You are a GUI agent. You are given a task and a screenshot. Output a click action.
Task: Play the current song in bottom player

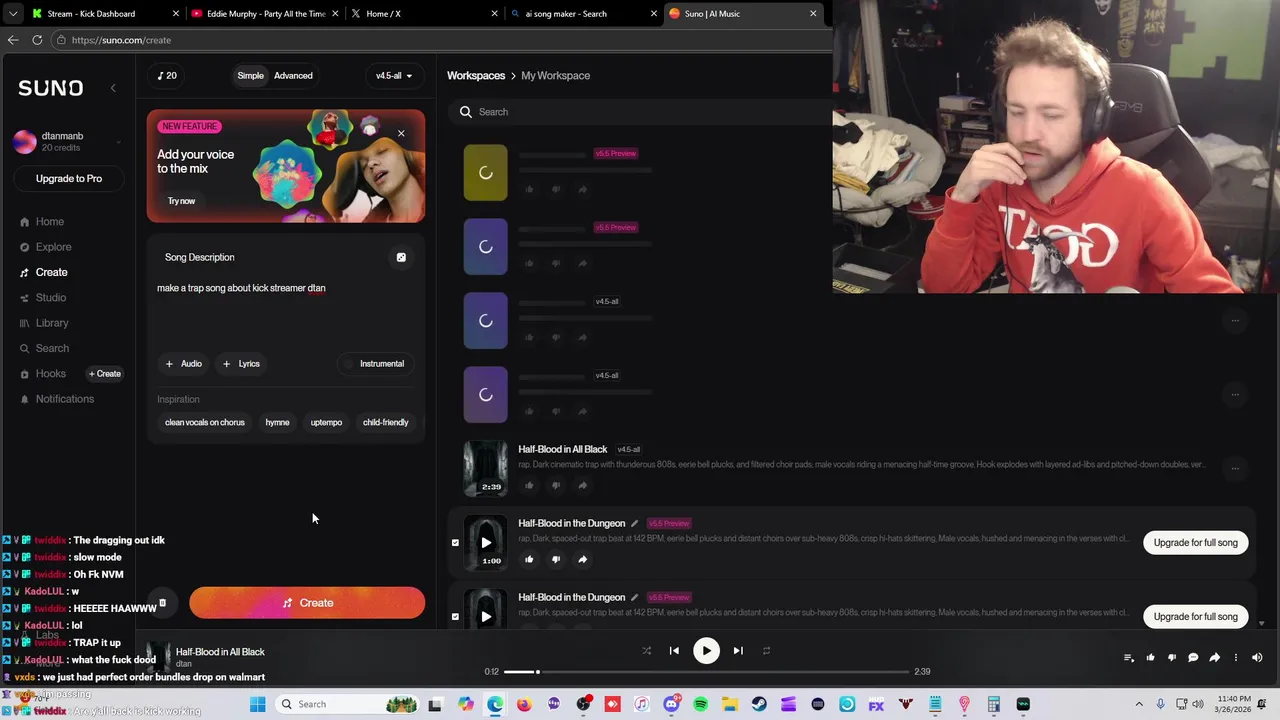706,650
